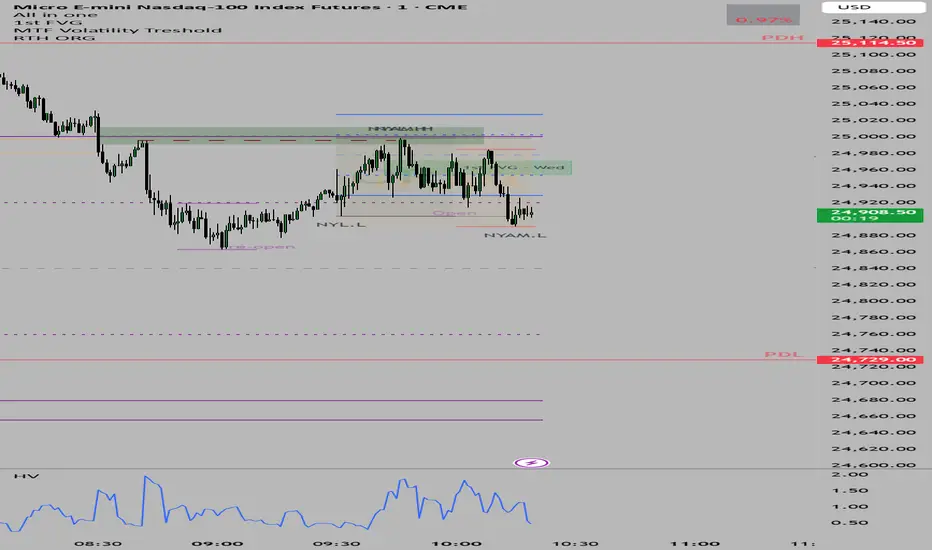The width and height of the screenshot is (932, 550).
Task: Click the 'RTH ORG' indicator legend
Action: [54, 38]
